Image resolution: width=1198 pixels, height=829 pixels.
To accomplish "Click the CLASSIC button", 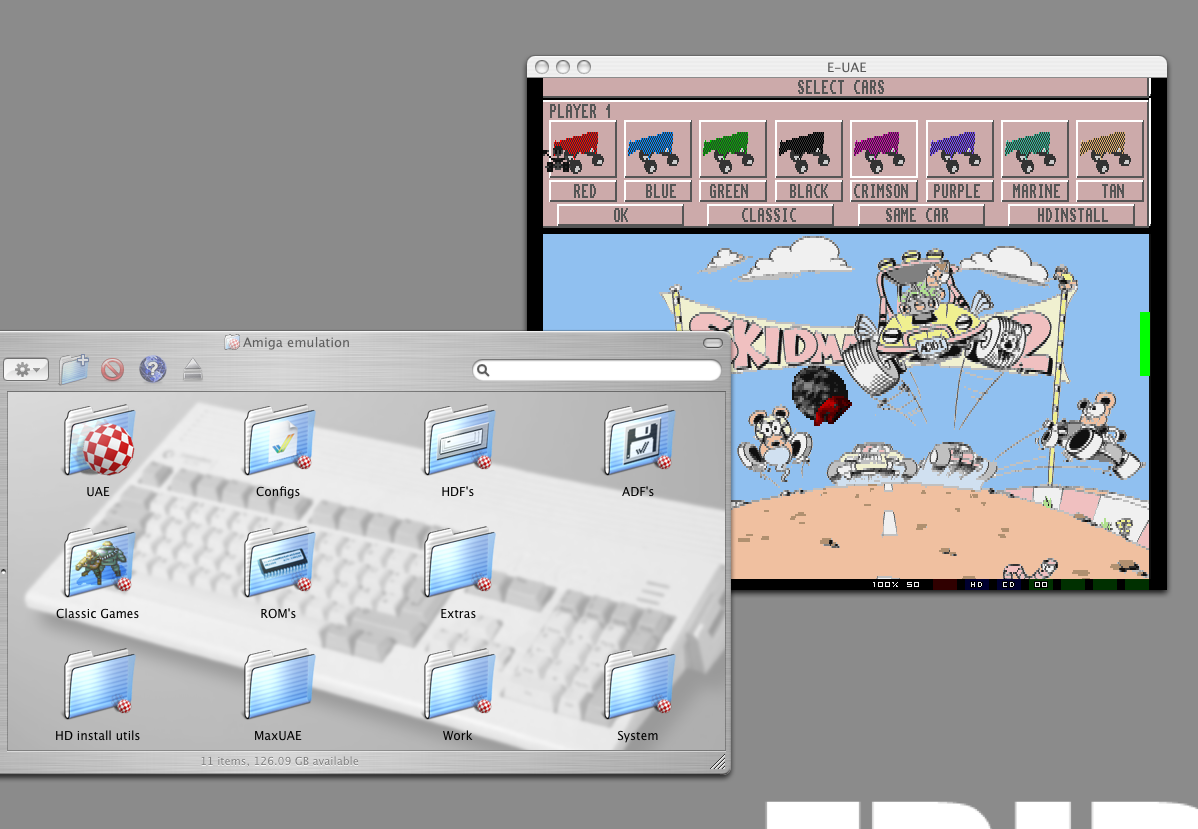I will [x=770, y=215].
